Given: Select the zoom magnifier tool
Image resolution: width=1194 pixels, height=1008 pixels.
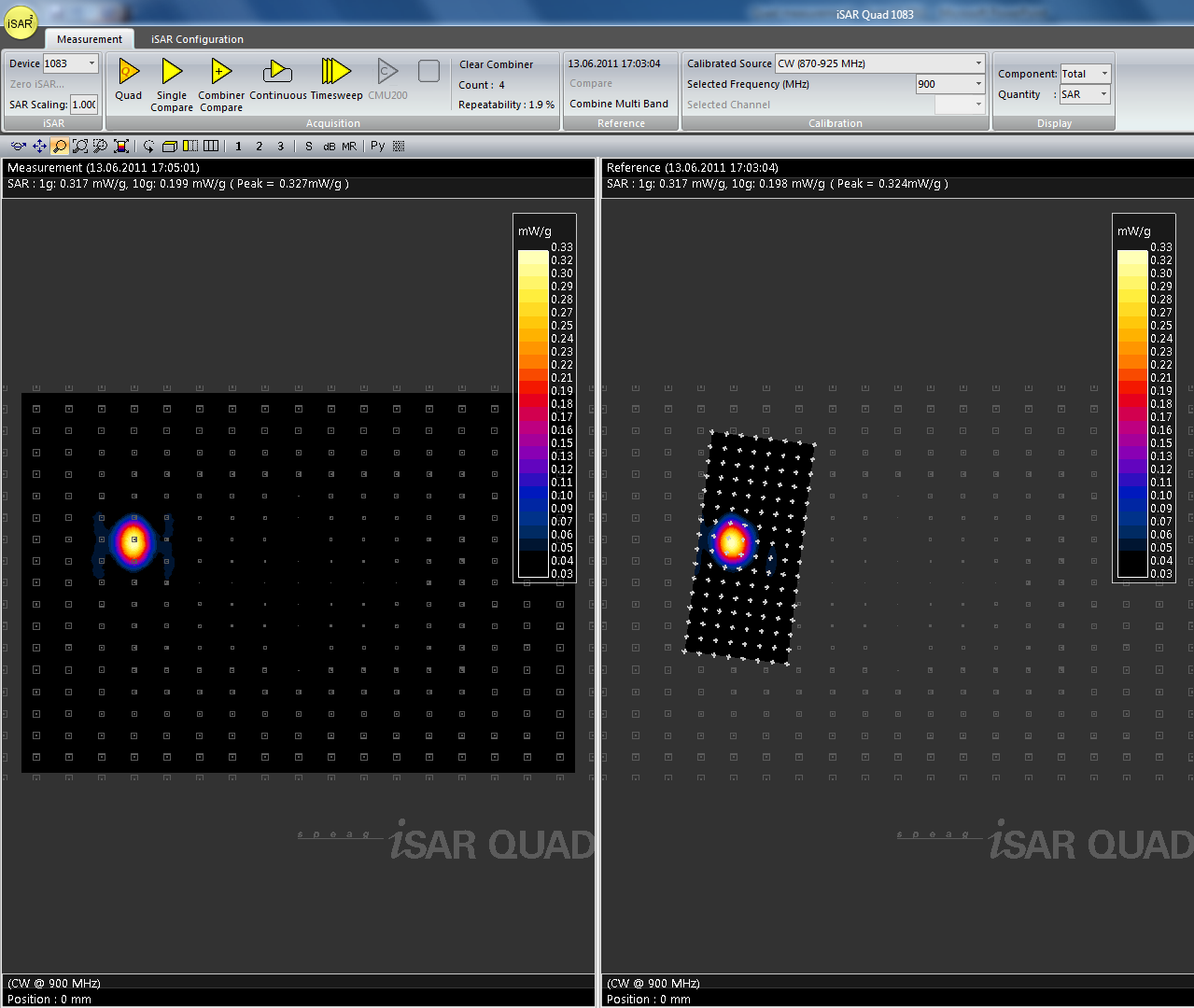Looking at the screenshot, I should [x=60, y=146].
